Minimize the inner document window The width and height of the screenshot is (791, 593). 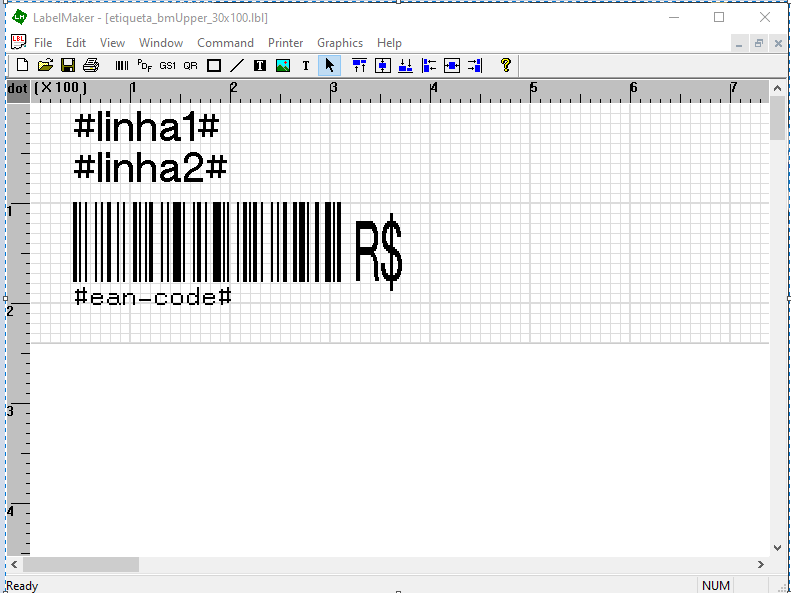coord(739,43)
